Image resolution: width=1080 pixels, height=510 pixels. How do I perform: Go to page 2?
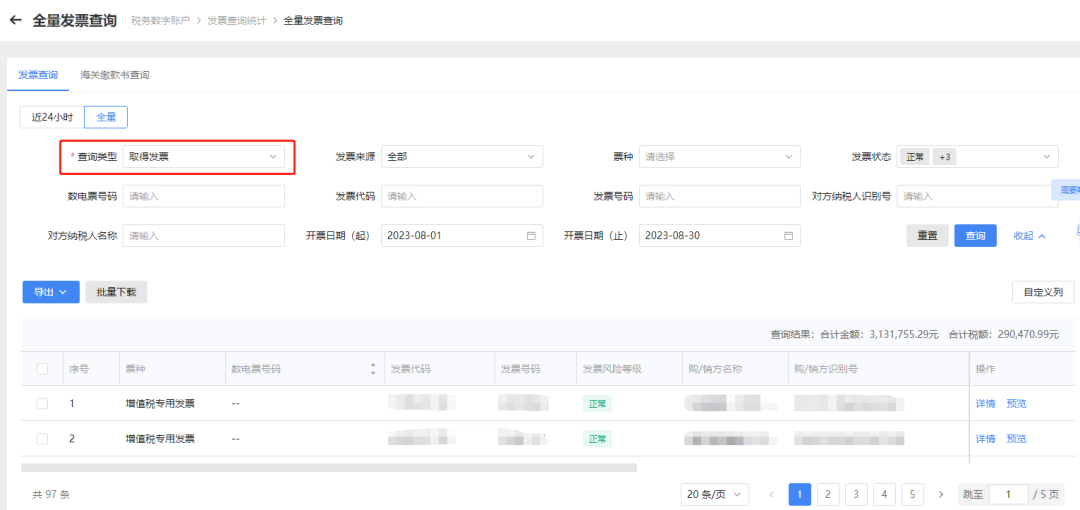pos(828,494)
